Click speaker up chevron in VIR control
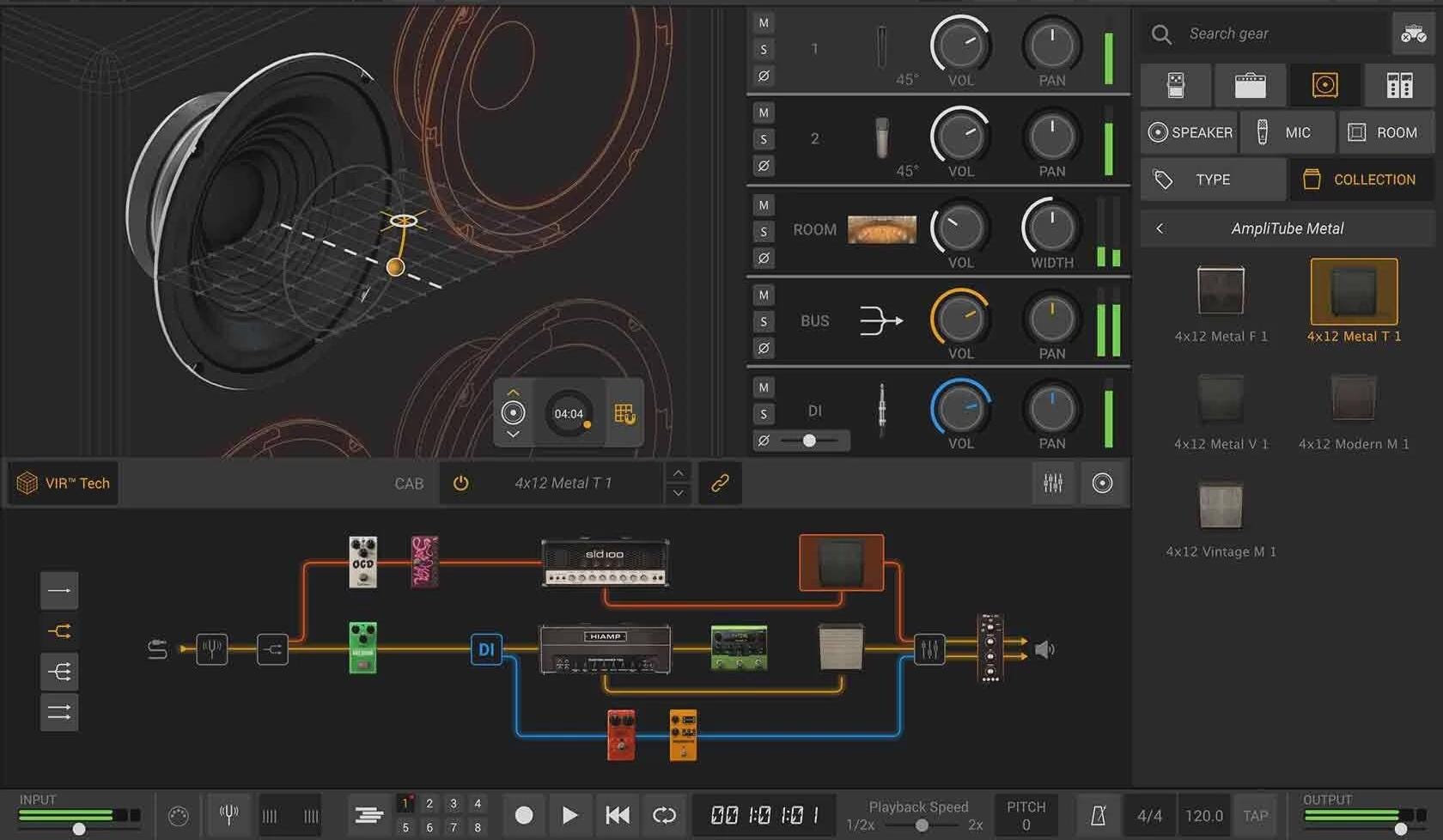Viewport: 1443px width, 840px height. point(513,393)
